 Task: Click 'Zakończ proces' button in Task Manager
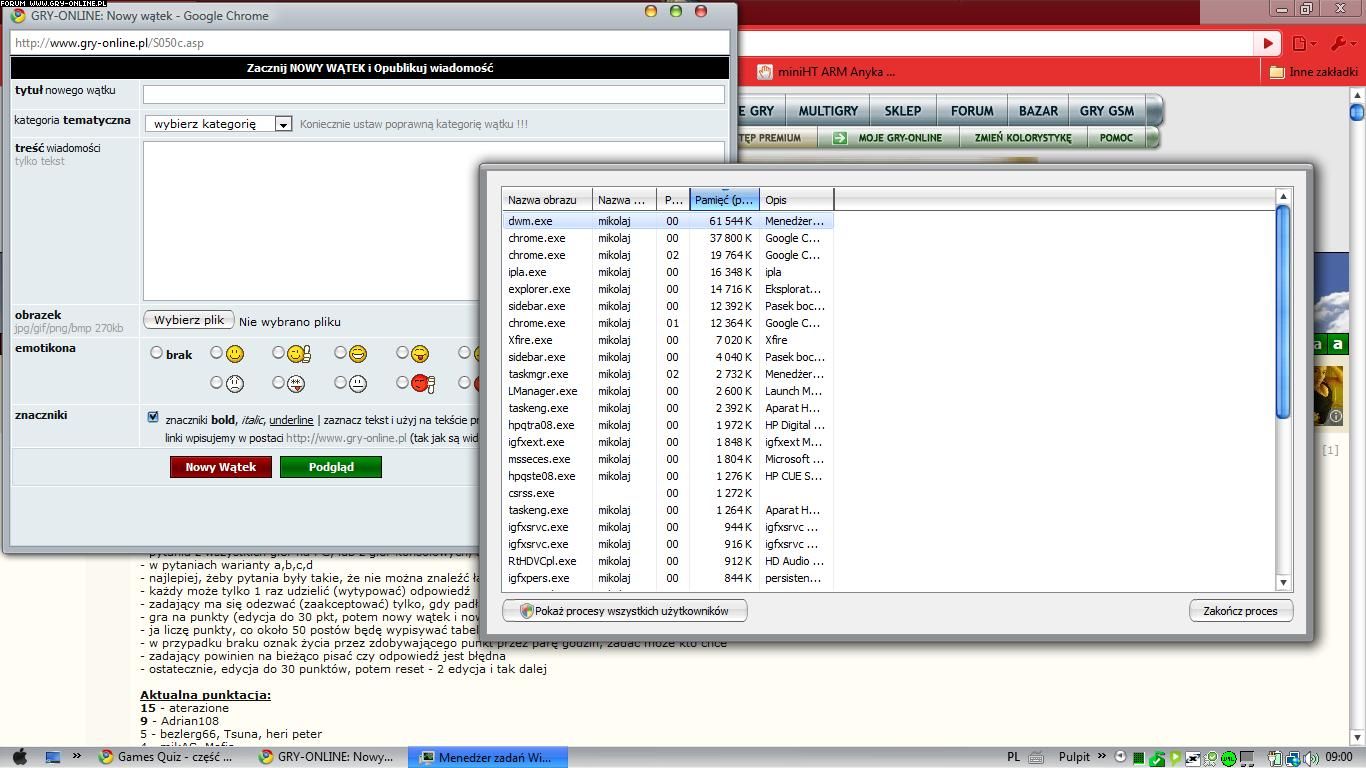[1241, 611]
